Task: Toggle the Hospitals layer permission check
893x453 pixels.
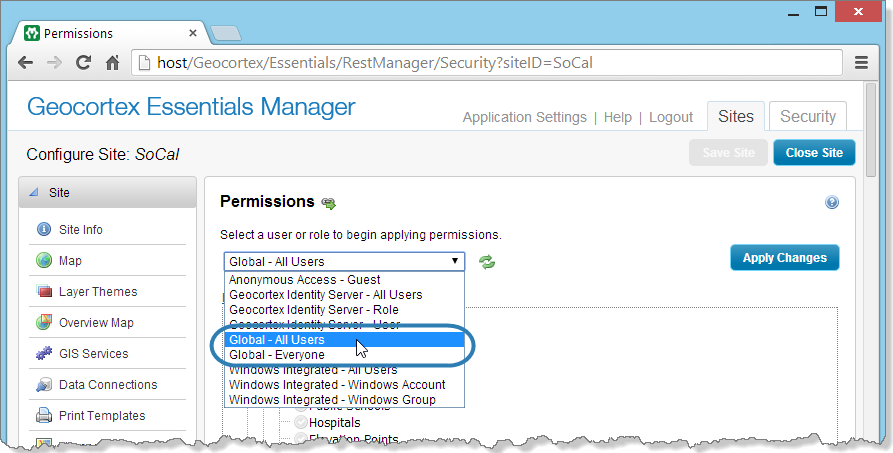Action: [x=301, y=423]
